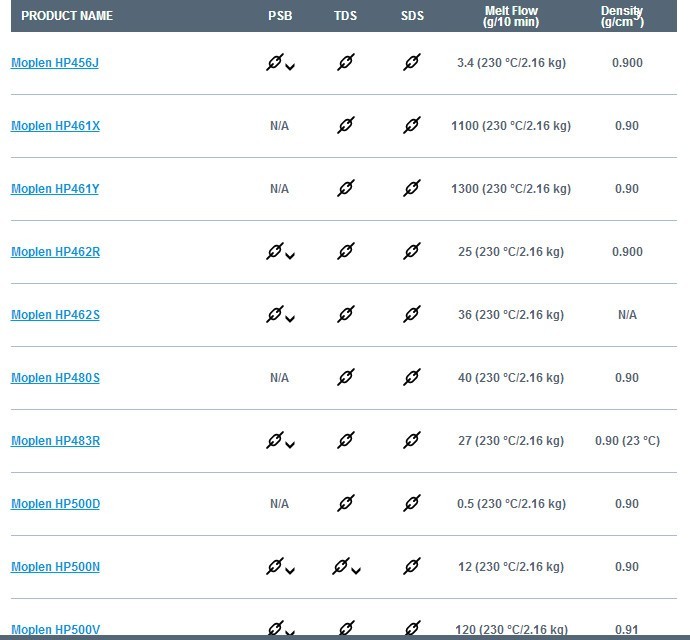This screenshot has width=690, height=640.
Task: Open the Moplen HP461Y product link
Action: click(x=55, y=189)
